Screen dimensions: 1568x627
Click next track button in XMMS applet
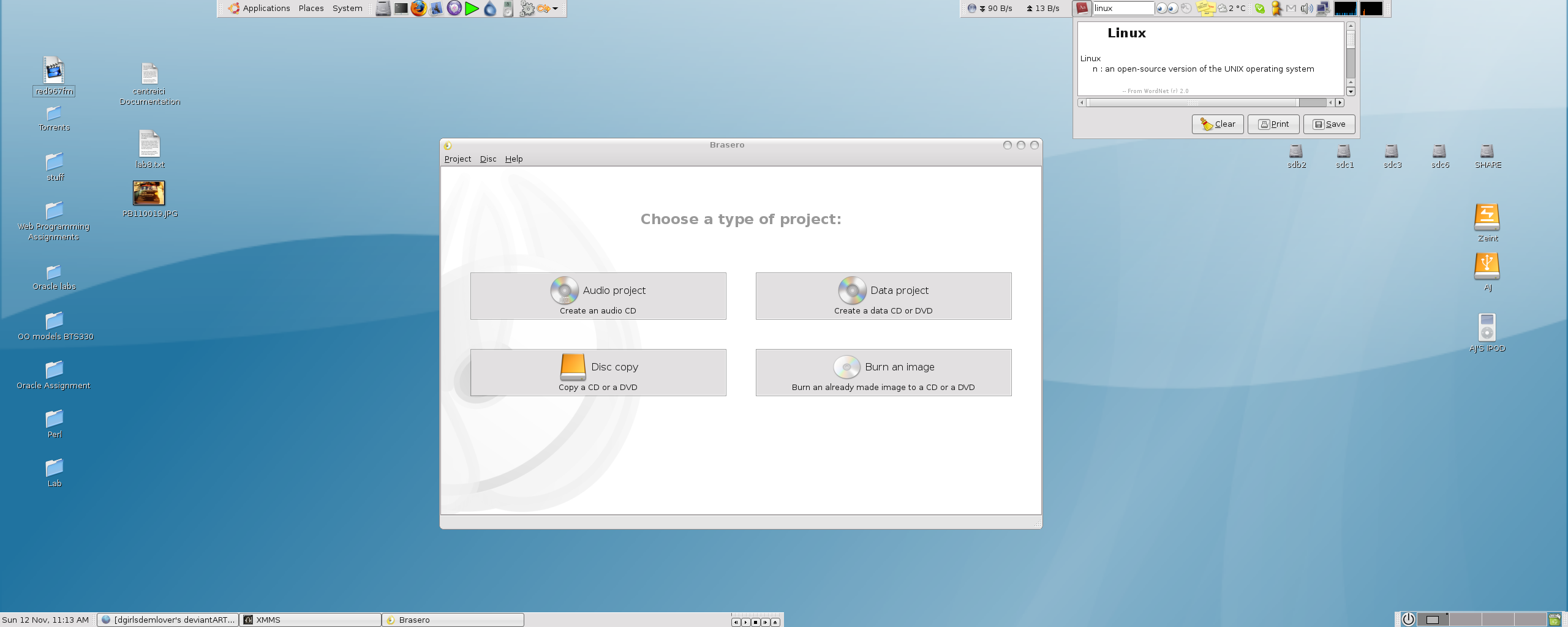pos(765,622)
